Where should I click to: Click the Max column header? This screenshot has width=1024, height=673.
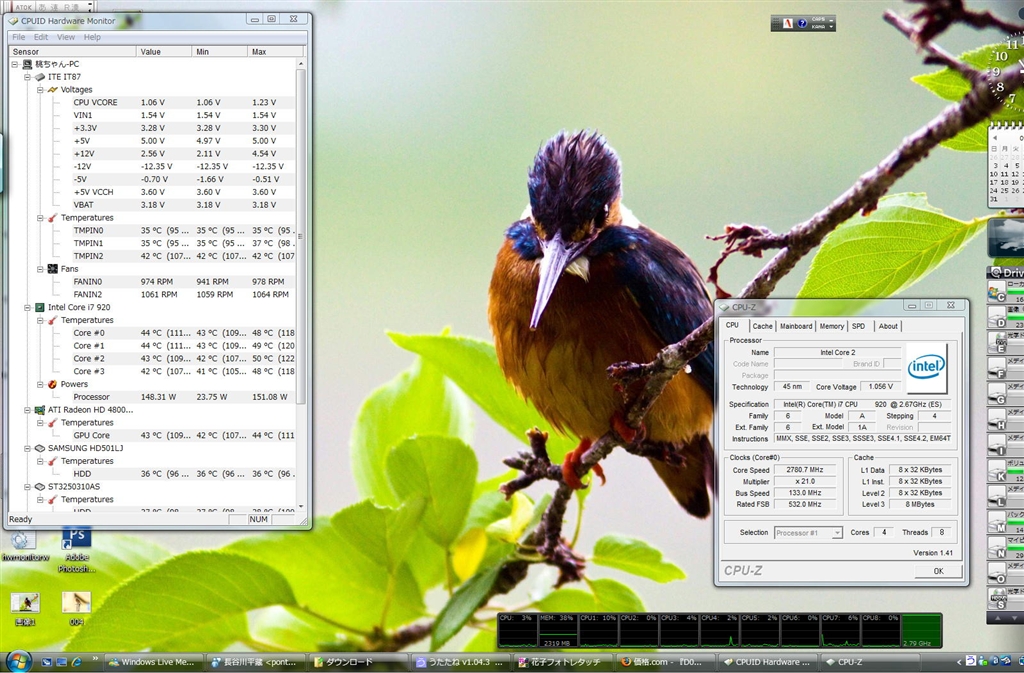click(277, 52)
